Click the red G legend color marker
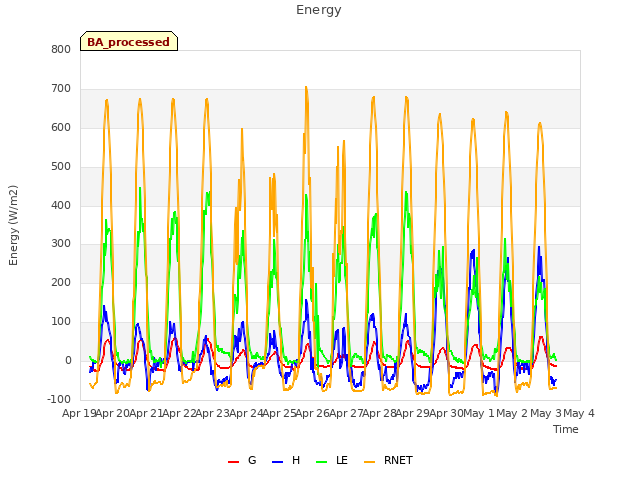This screenshot has width=640, height=480. (233, 462)
